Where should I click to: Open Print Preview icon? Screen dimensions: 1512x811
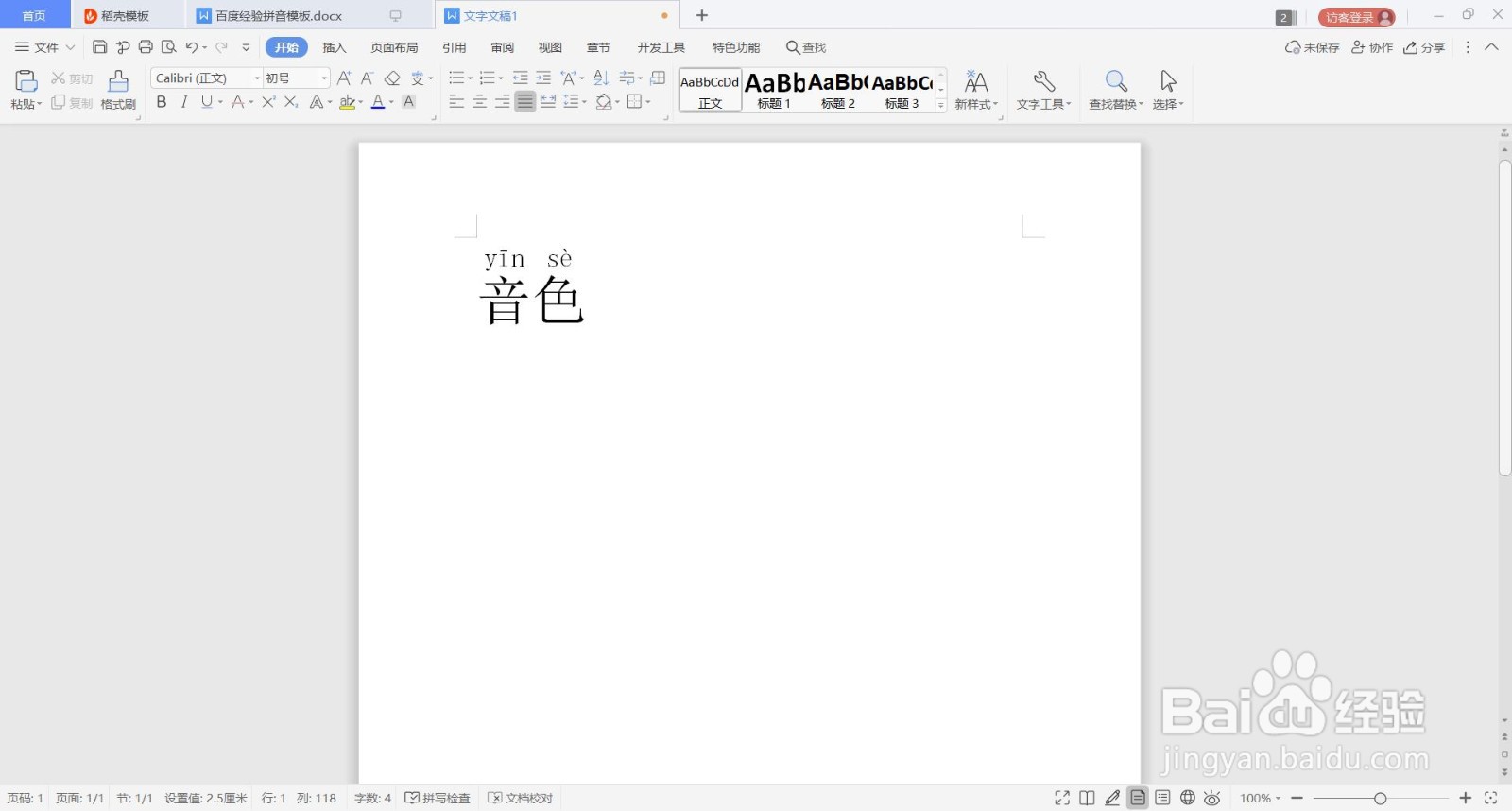pyautogui.click(x=168, y=47)
